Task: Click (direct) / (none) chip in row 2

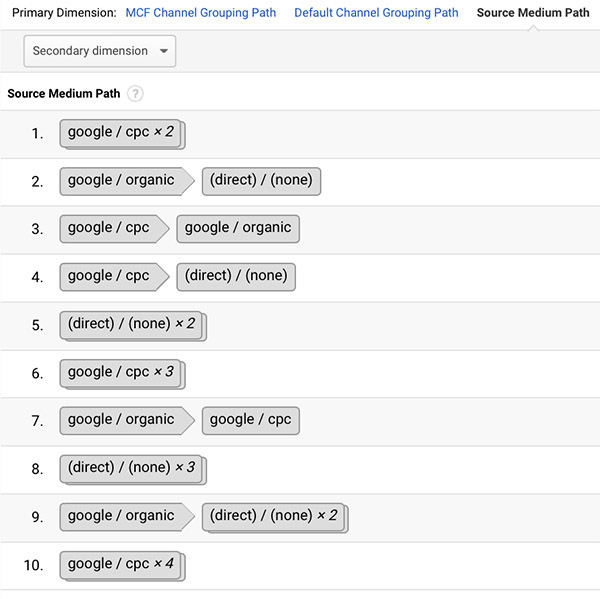Action: pyautogui.click(x=261, y=181)
